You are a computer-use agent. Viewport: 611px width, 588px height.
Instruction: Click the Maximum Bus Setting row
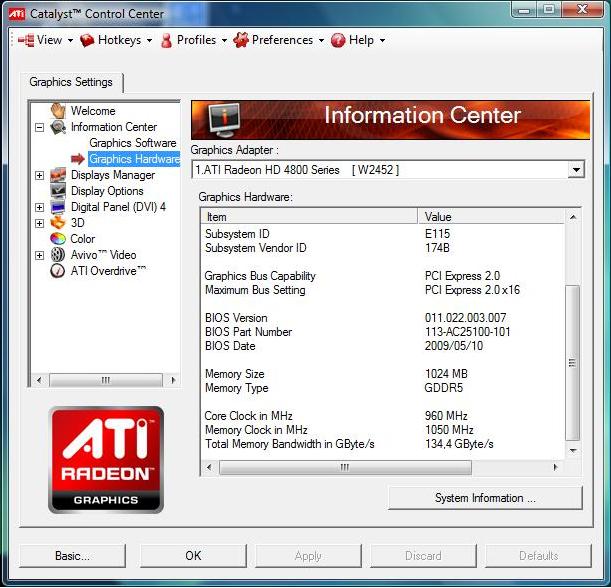(383, 290)
